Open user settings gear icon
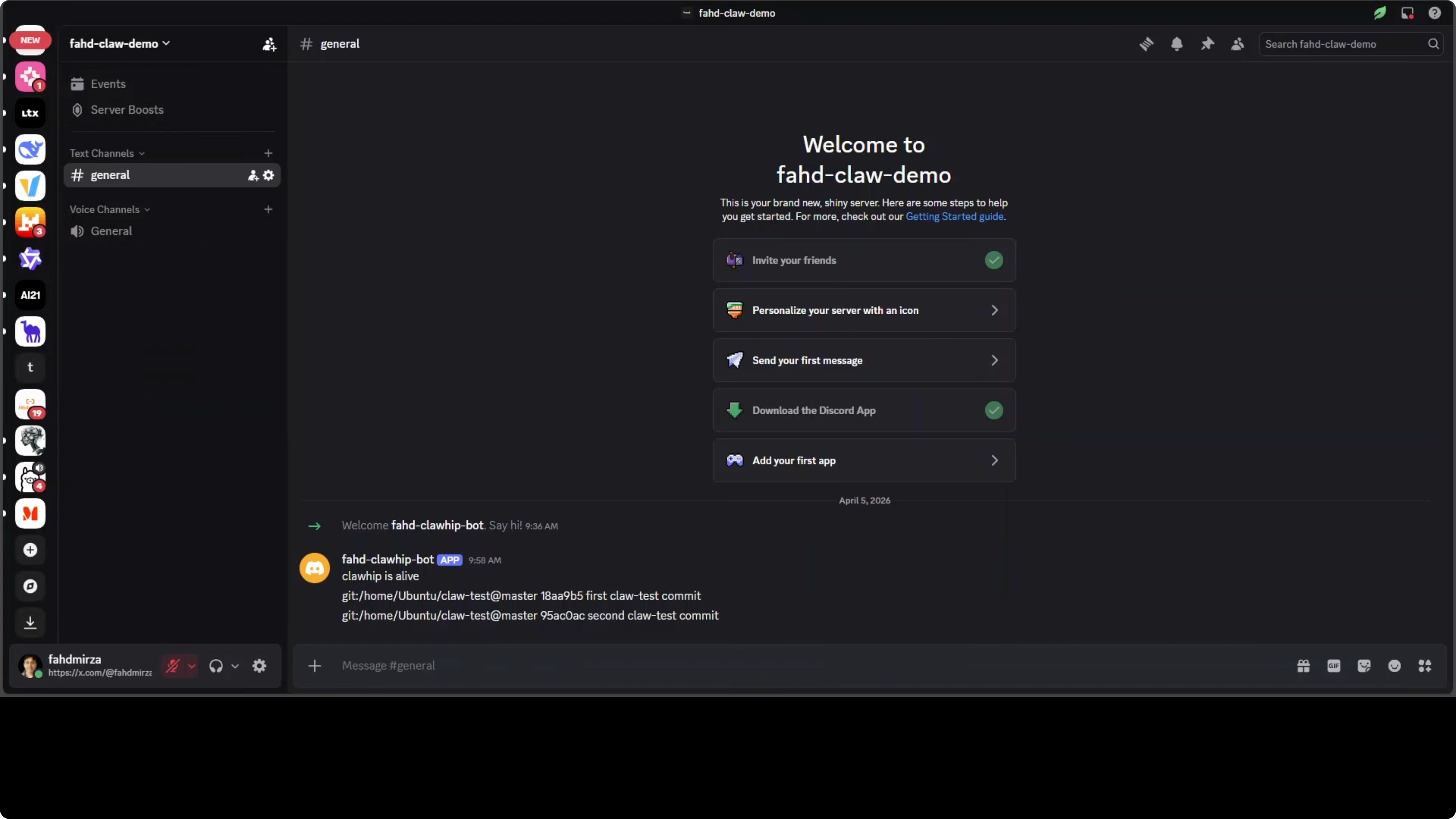 coord(260,666)
